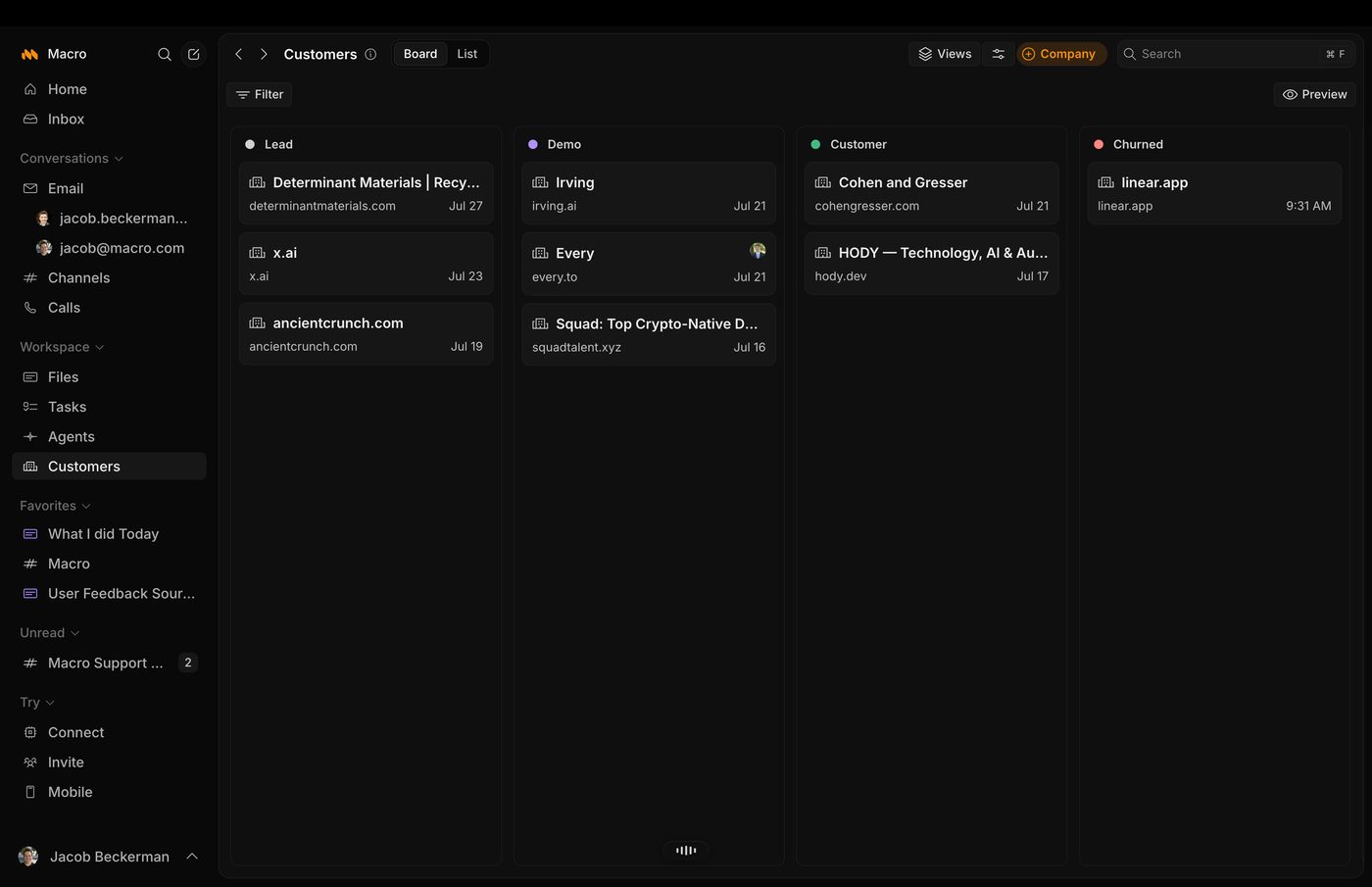
Task: Click the irving.ai domain text
Action: point(554,206)
